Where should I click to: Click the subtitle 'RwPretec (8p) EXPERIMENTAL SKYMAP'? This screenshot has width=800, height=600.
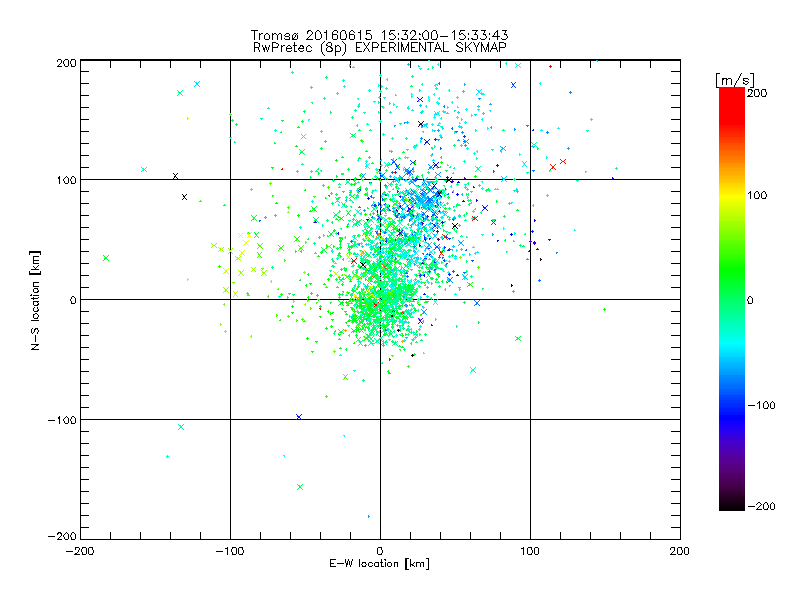(x=380, y=48)
